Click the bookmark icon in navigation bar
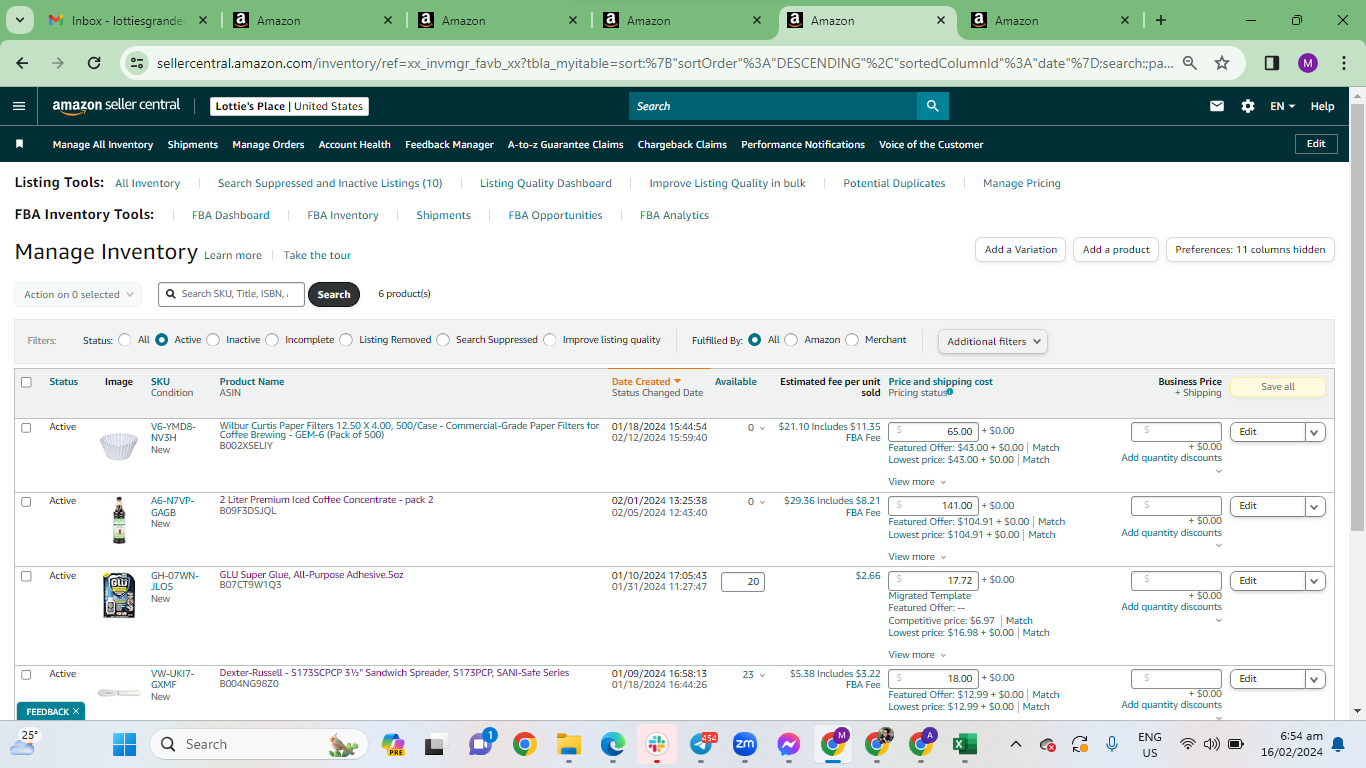1366x768 pixels. (x=19, y=144)
